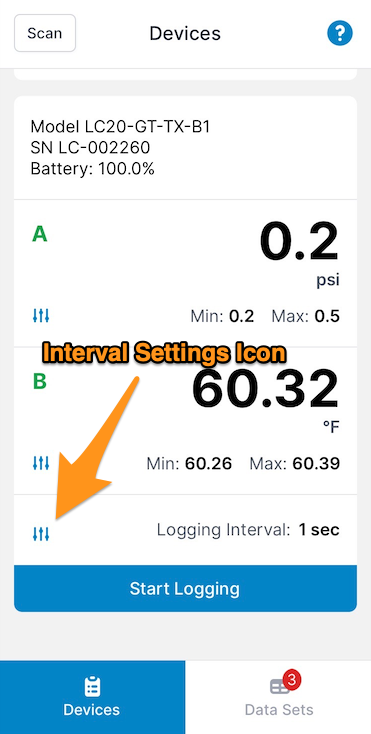371x734 pixels.
Task: Tap the Model LC20-GT-TX-B1 device header
Action: (x=120, y=126)
